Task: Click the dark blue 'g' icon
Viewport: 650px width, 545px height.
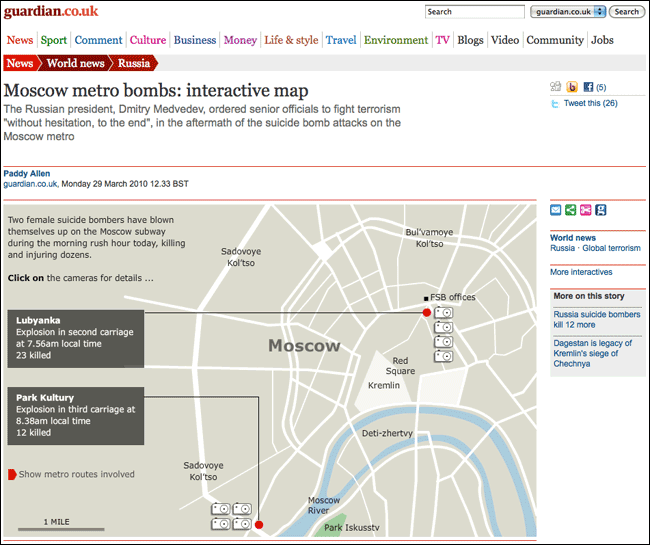Action: click(x=600, y=210)
